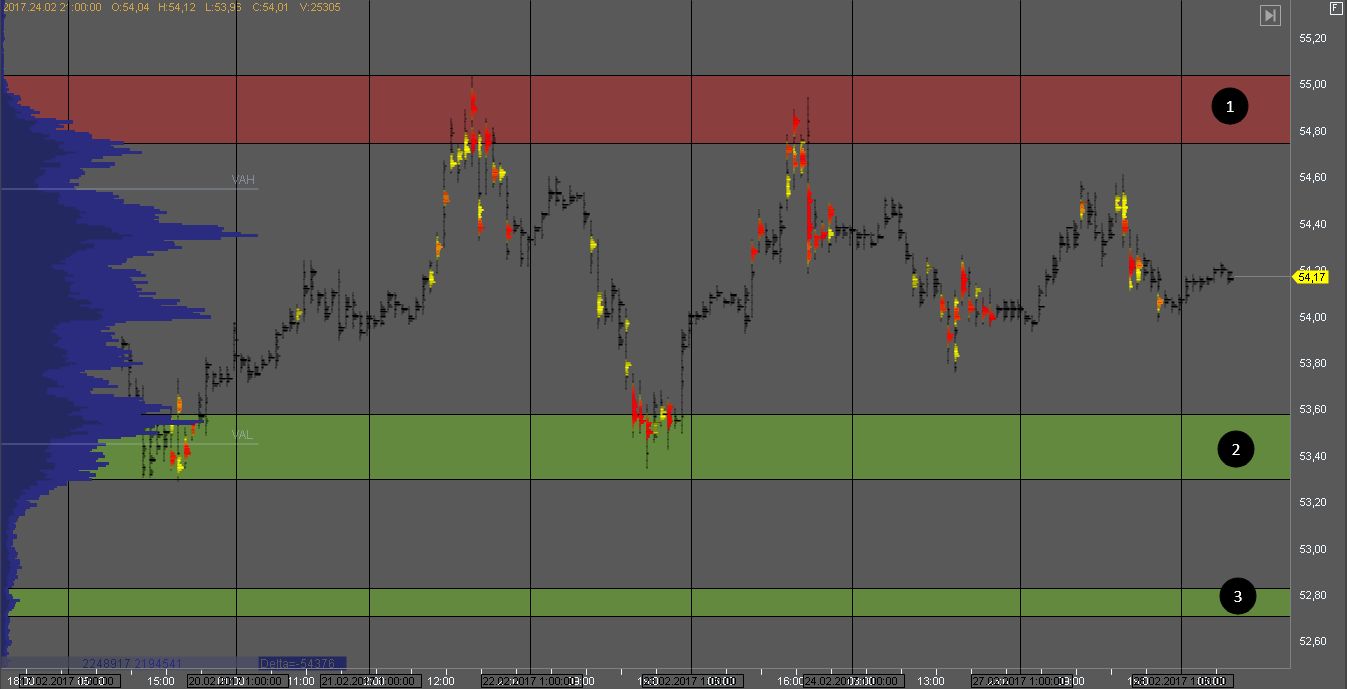
Task: Click the 27.02.2017 date marker on time axis
Action: 1020,681
